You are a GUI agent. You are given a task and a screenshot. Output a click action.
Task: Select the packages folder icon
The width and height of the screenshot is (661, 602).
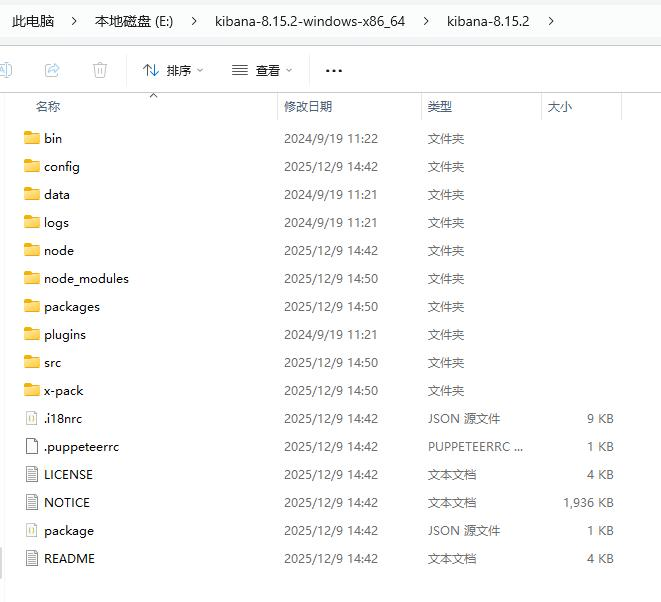pyautogui.click(x=32, y=306)
